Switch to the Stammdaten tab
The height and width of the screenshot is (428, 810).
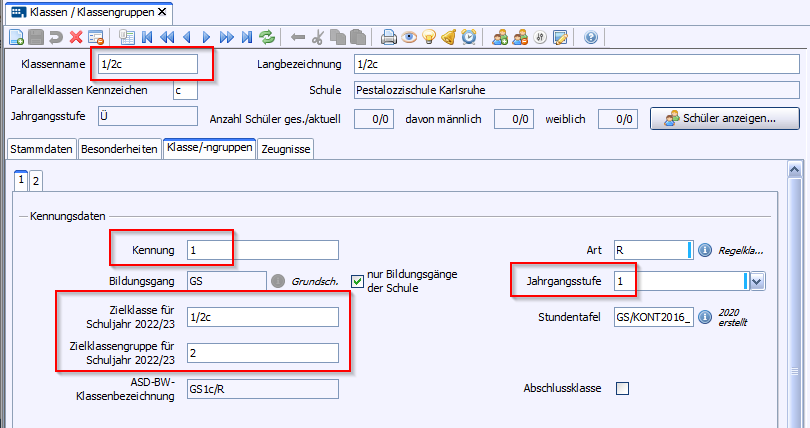[40, 149]
